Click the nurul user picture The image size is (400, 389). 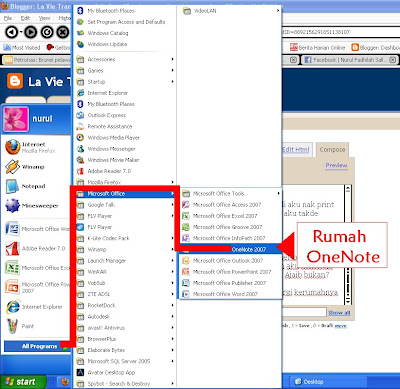click(16, 119)
